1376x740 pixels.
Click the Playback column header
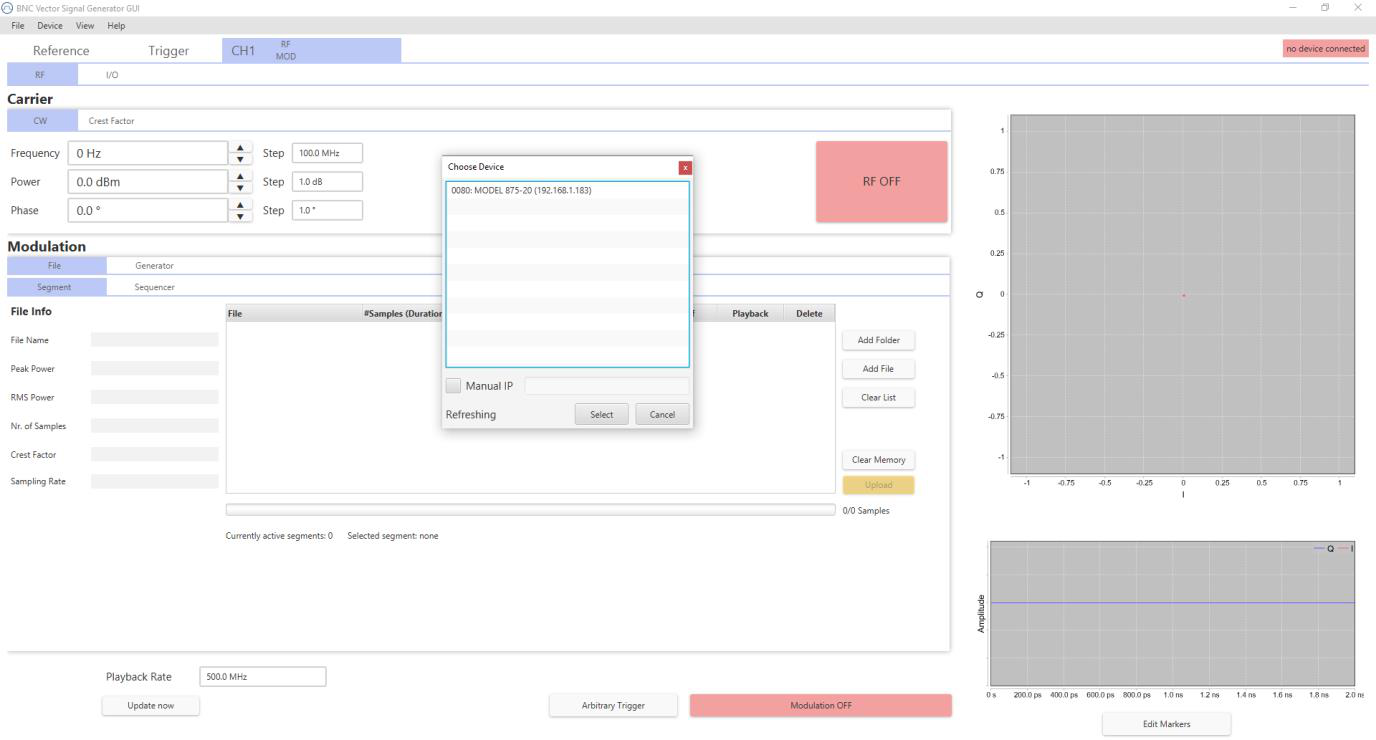pyautogui.click(x=750, y=313)
